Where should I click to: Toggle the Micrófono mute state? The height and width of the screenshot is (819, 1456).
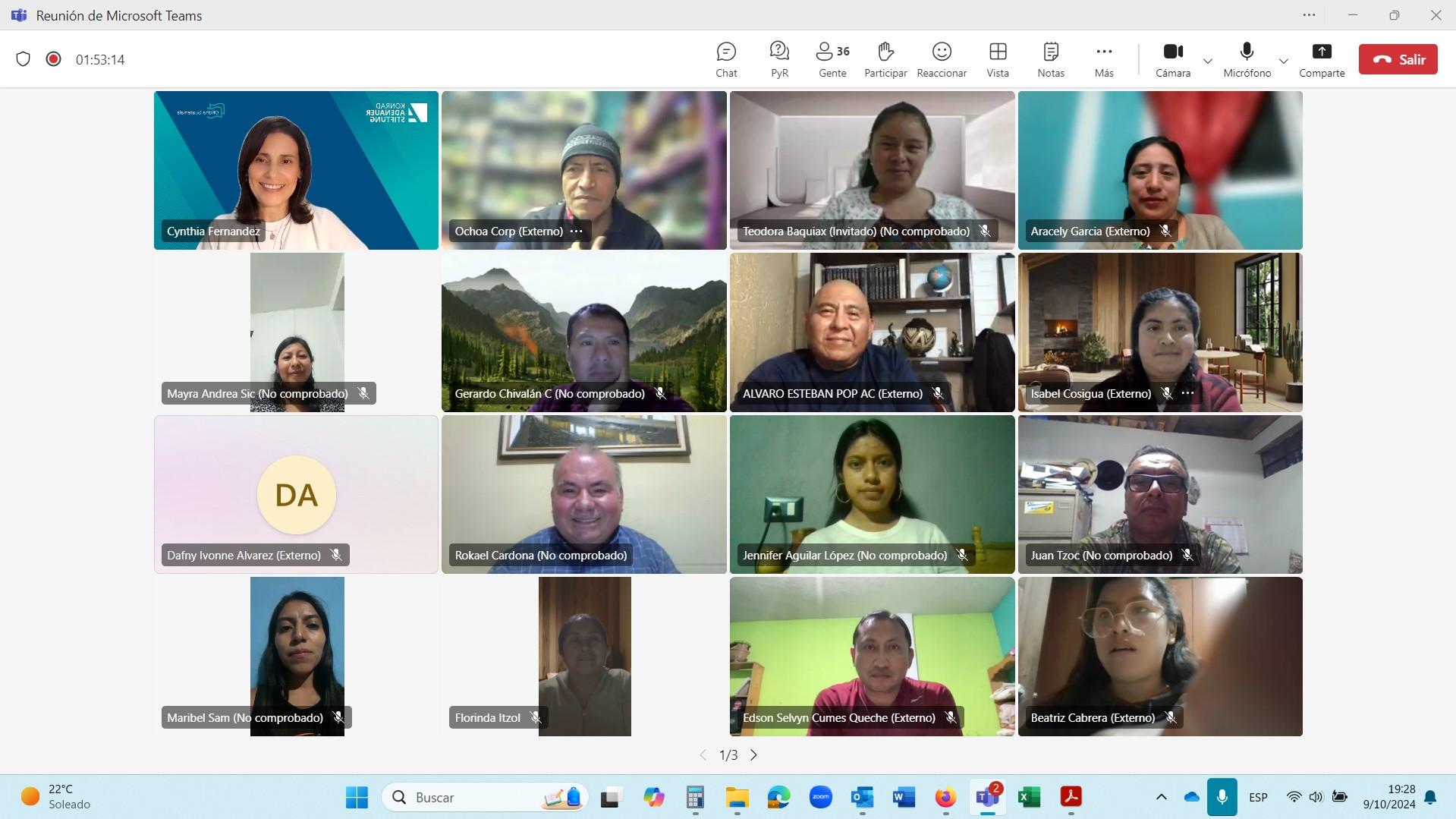tap(1247, 59)
